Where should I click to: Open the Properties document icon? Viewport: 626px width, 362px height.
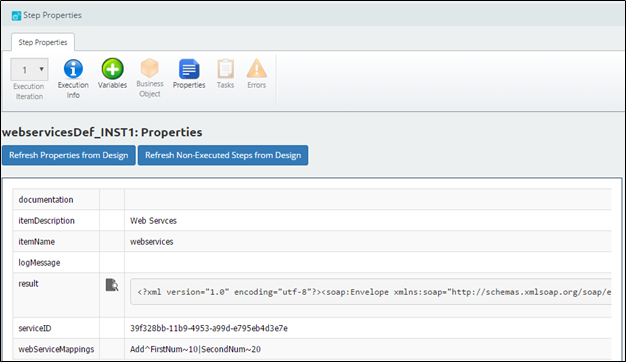point(189,69)
